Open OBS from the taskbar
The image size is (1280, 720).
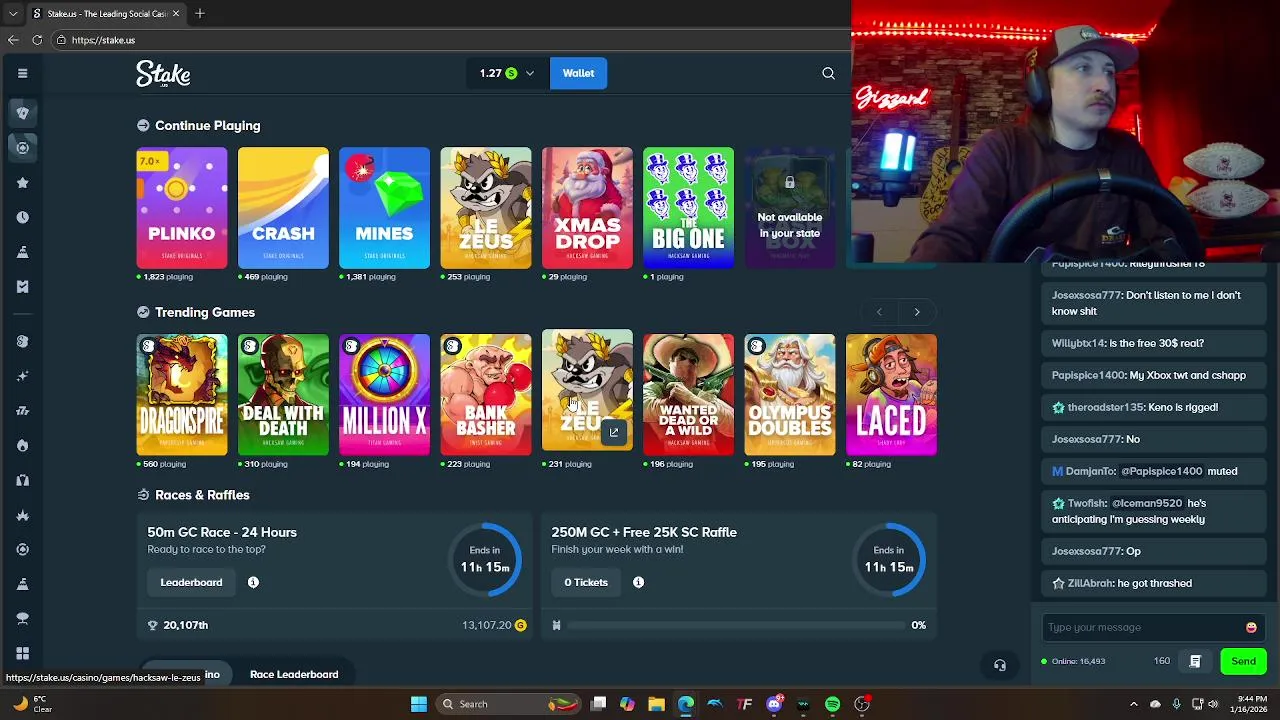(x=862, y=704)
